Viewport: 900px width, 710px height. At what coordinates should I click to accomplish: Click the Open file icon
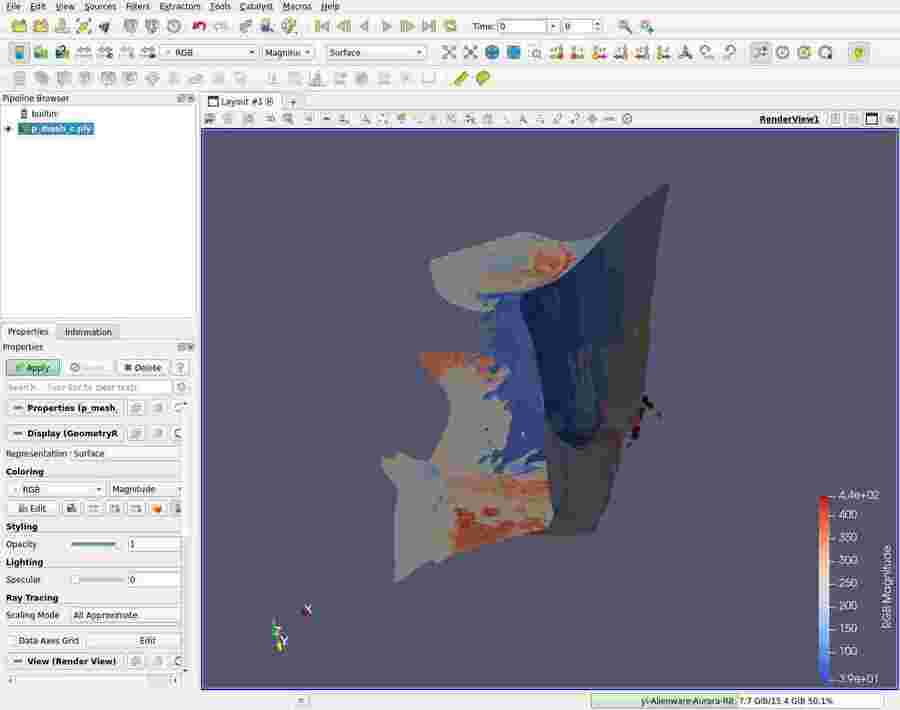[x=19, y=26]
